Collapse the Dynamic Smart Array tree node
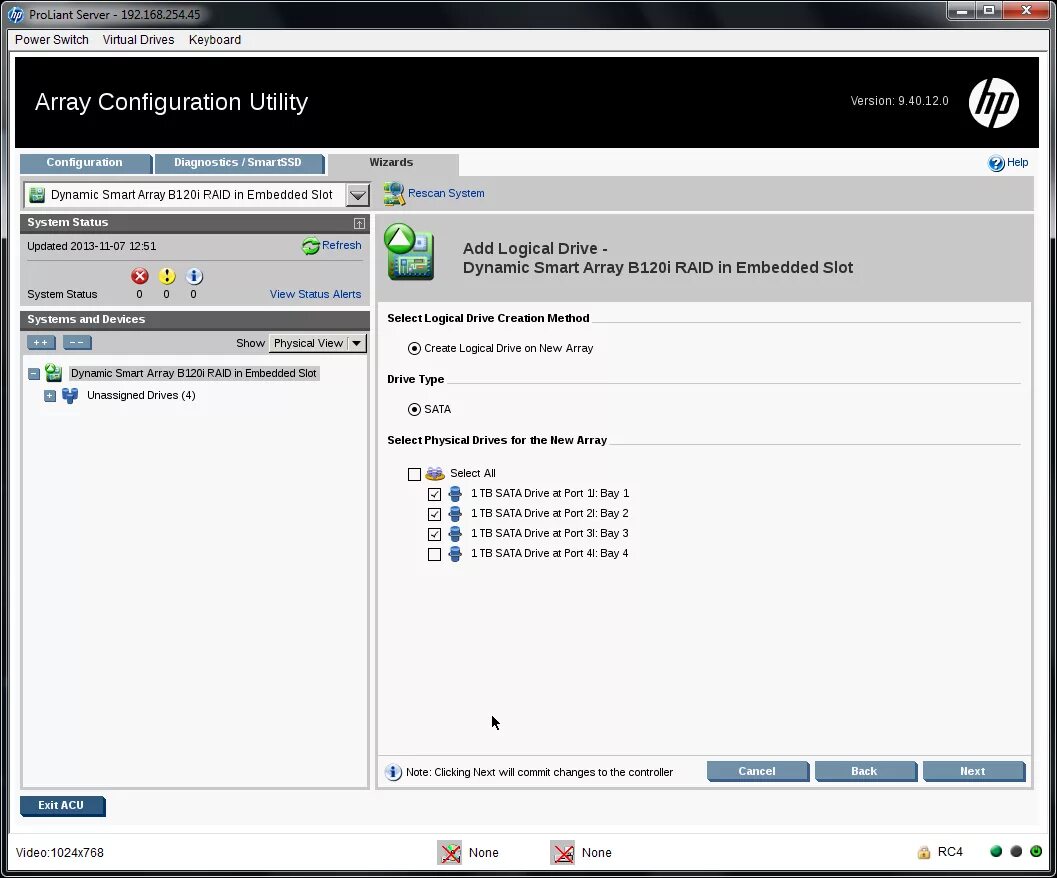Viewport: 1057px width, 878px height. pos(34,374)
